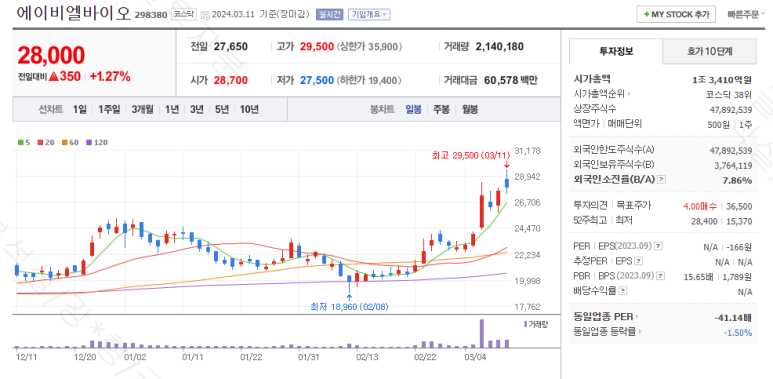This screenshot has width=773, height=379.
Task: Click the 고가 value 29,500
Action: [x=317, y=47]
